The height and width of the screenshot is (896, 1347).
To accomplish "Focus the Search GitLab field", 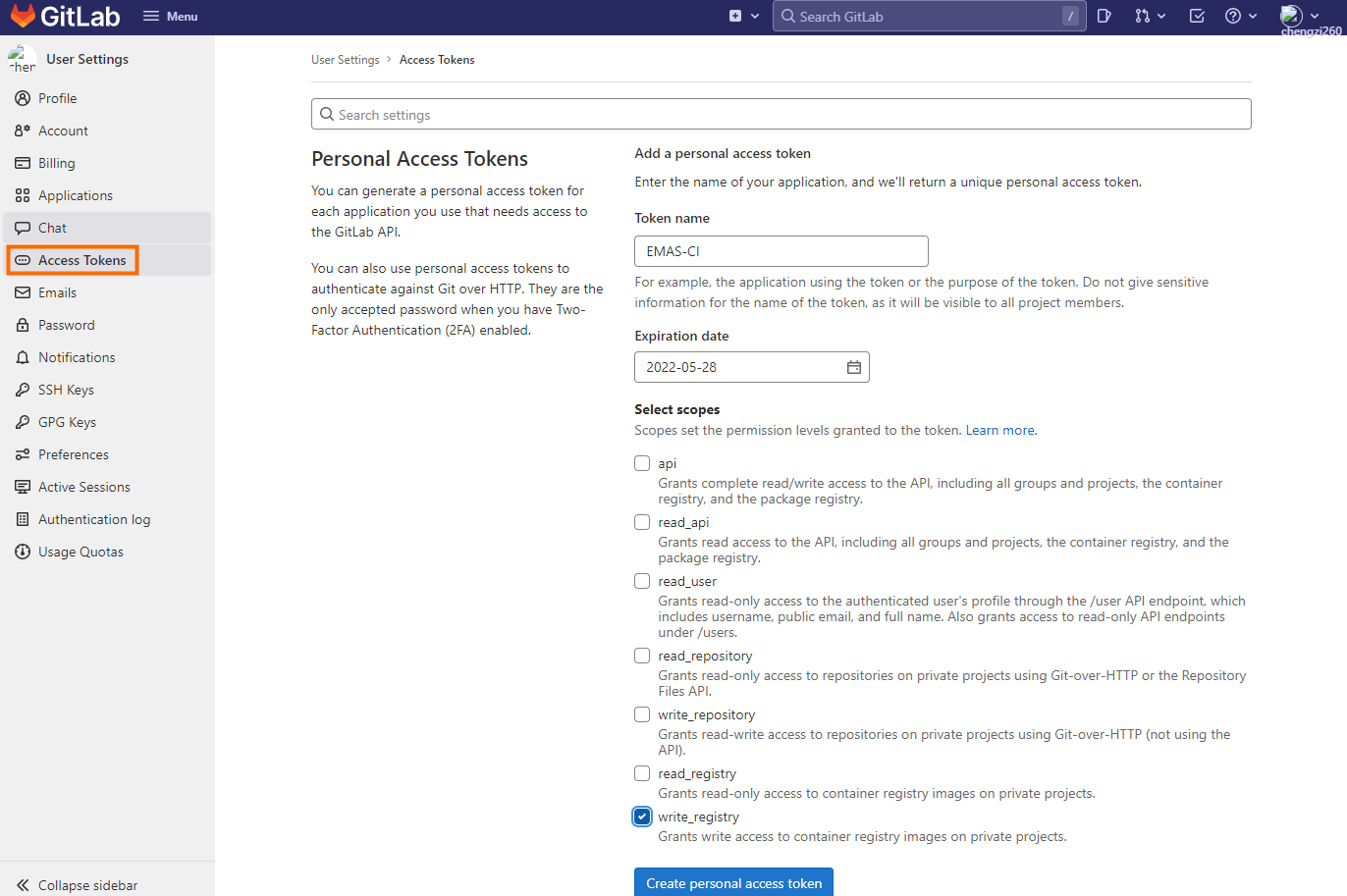I will click(930, 16).
